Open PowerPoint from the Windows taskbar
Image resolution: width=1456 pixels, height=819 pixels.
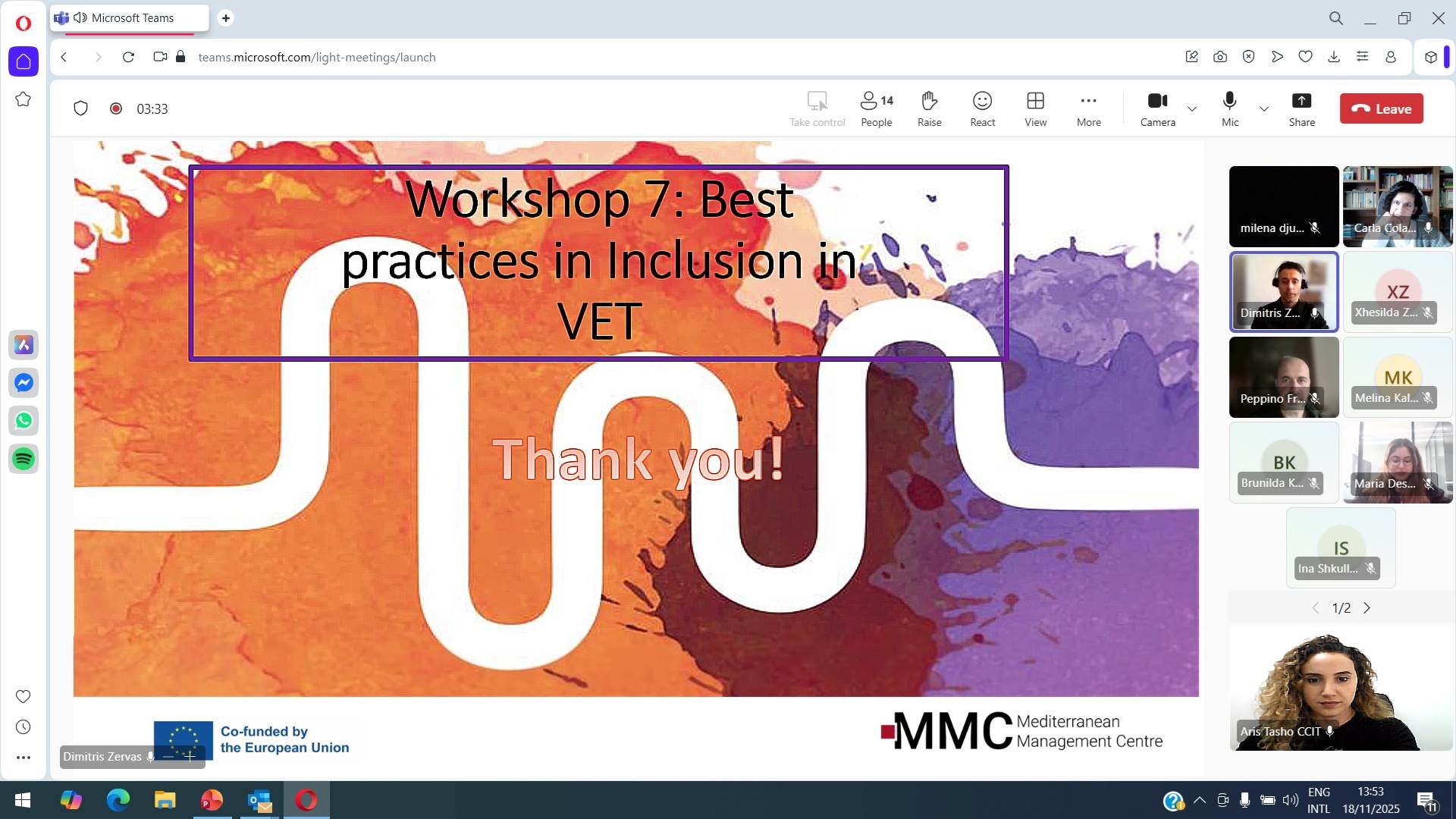pos(212,800)
